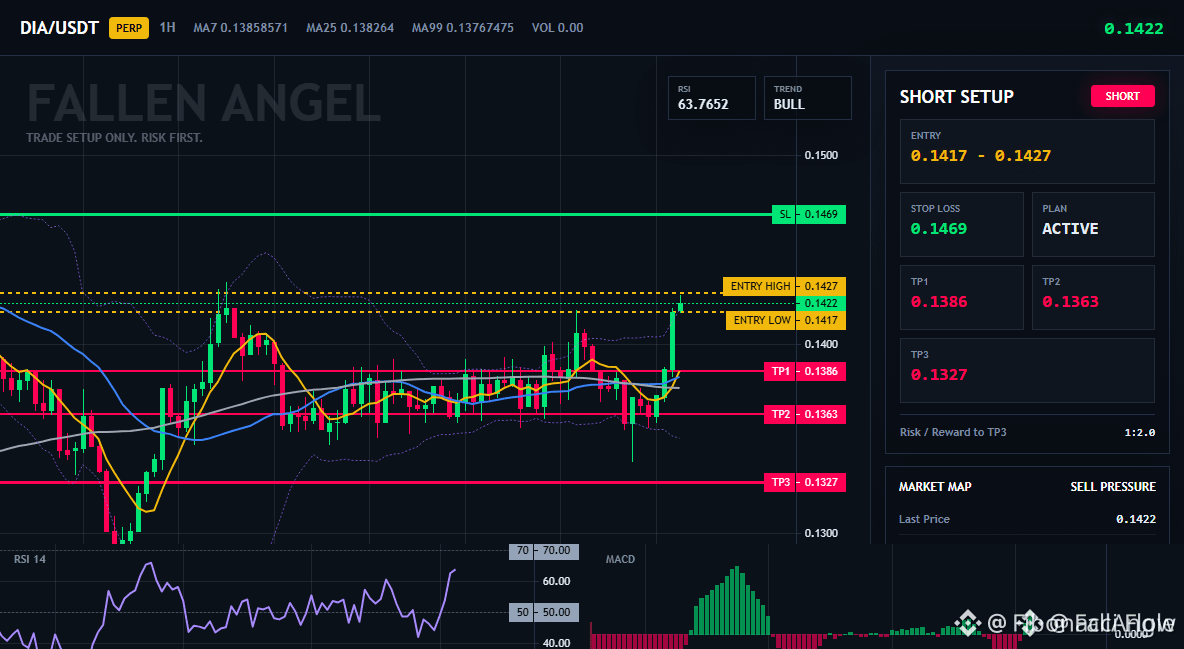Click the green SL 0.1469 chart marker

click(x=809, y=215)
